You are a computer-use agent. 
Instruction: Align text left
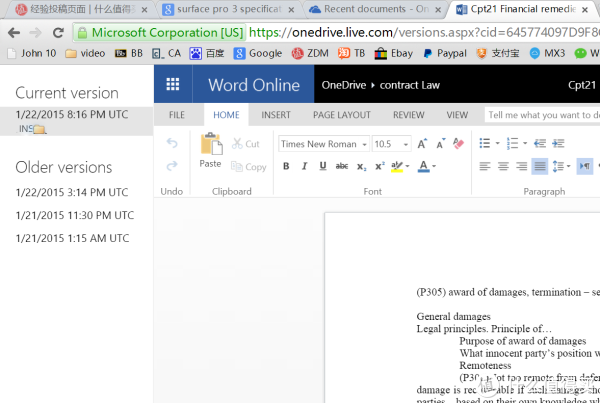pos(485,166)
